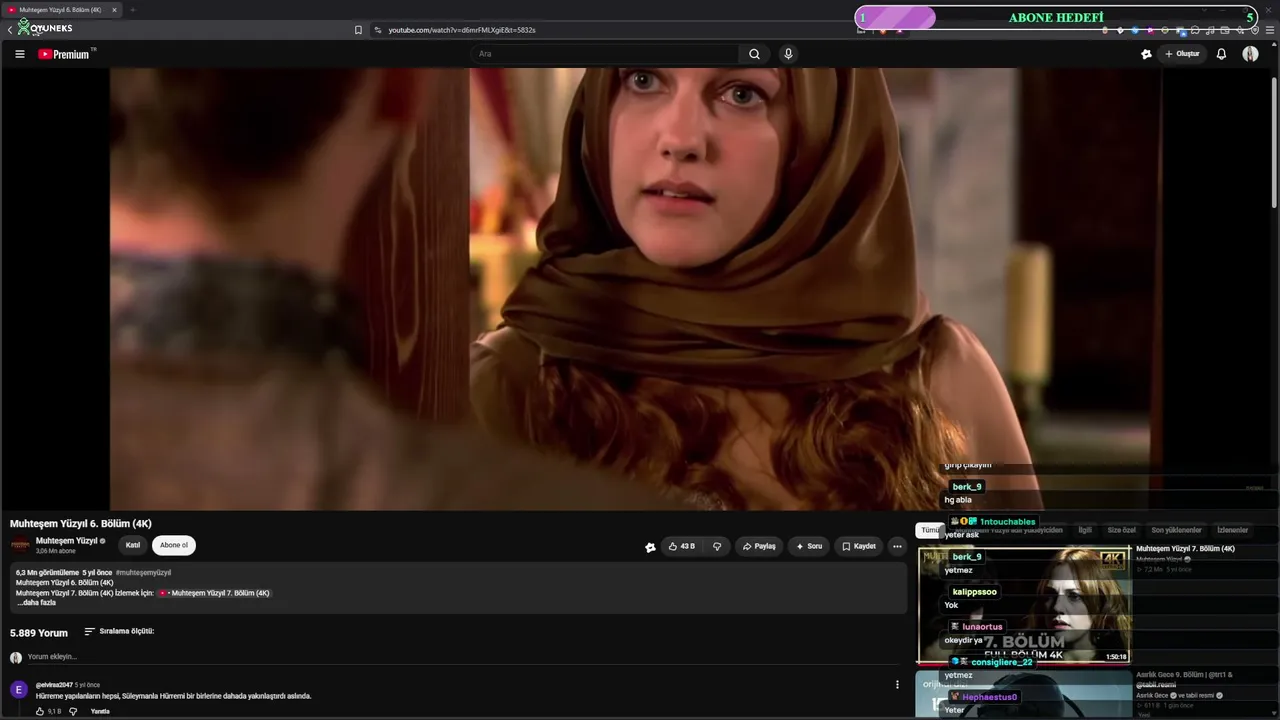Open recommended title Muhteşem Yüzyıl 7. Bölüm (4K)
The height and width of the screenshot is (720, 1280).
tap(1185, 549)
